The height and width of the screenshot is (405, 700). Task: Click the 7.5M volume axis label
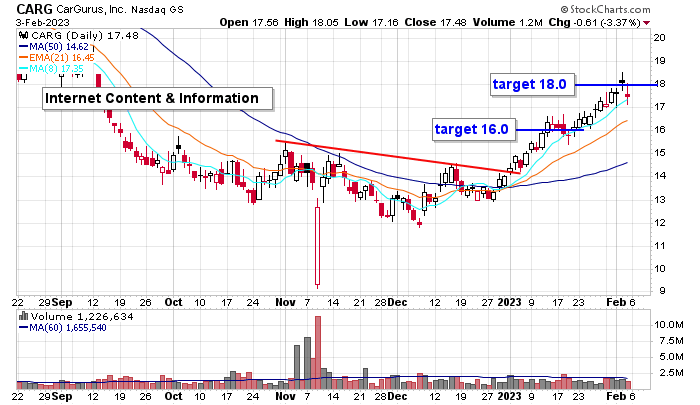click(671, 341)
